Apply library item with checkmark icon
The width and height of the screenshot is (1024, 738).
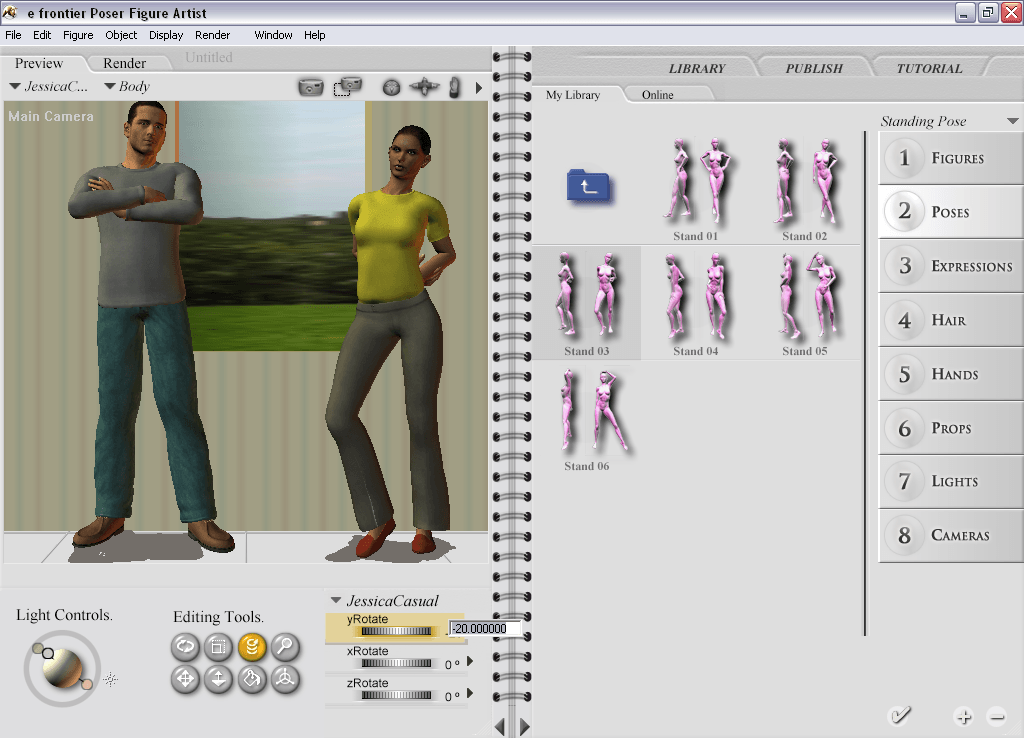point(900,715)
